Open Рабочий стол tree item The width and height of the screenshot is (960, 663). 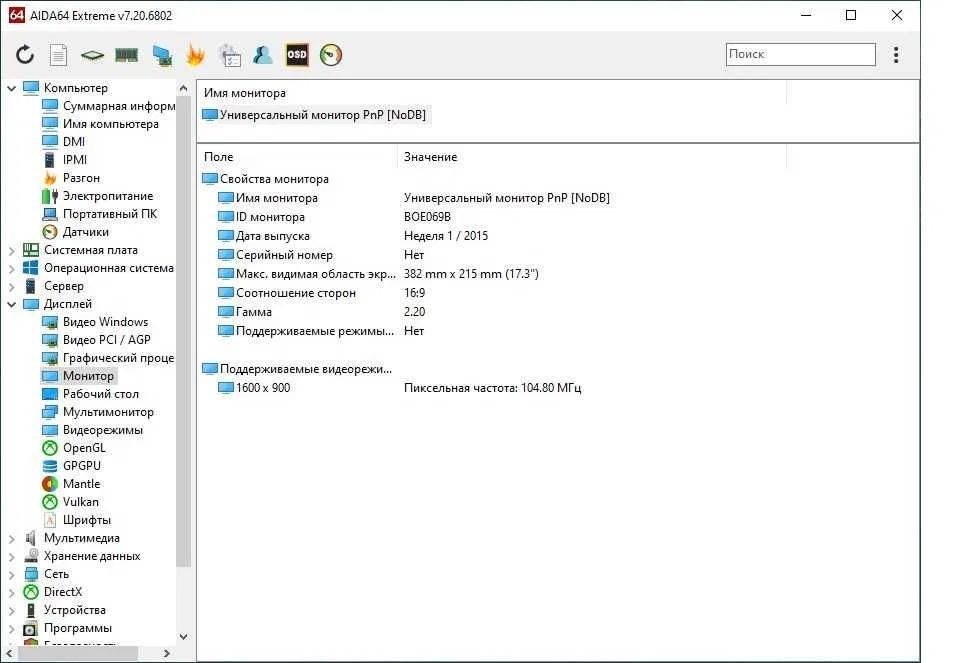click(91, 394)
